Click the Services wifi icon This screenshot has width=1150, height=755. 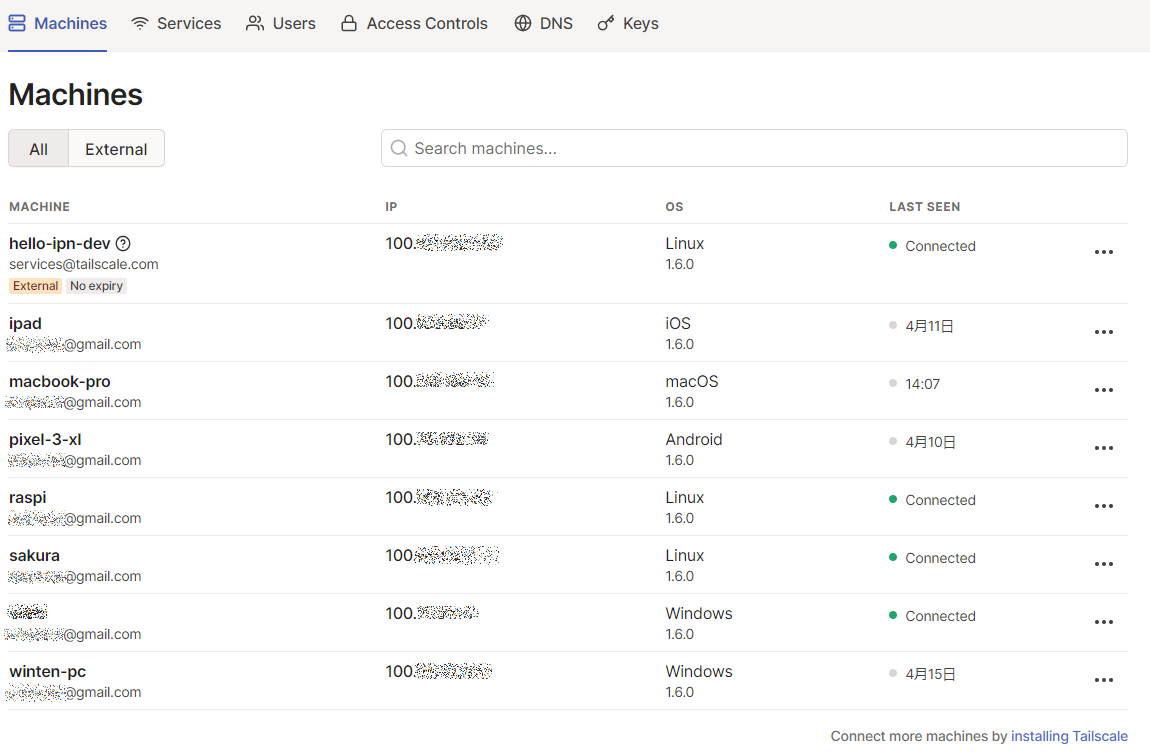[139, 23]
